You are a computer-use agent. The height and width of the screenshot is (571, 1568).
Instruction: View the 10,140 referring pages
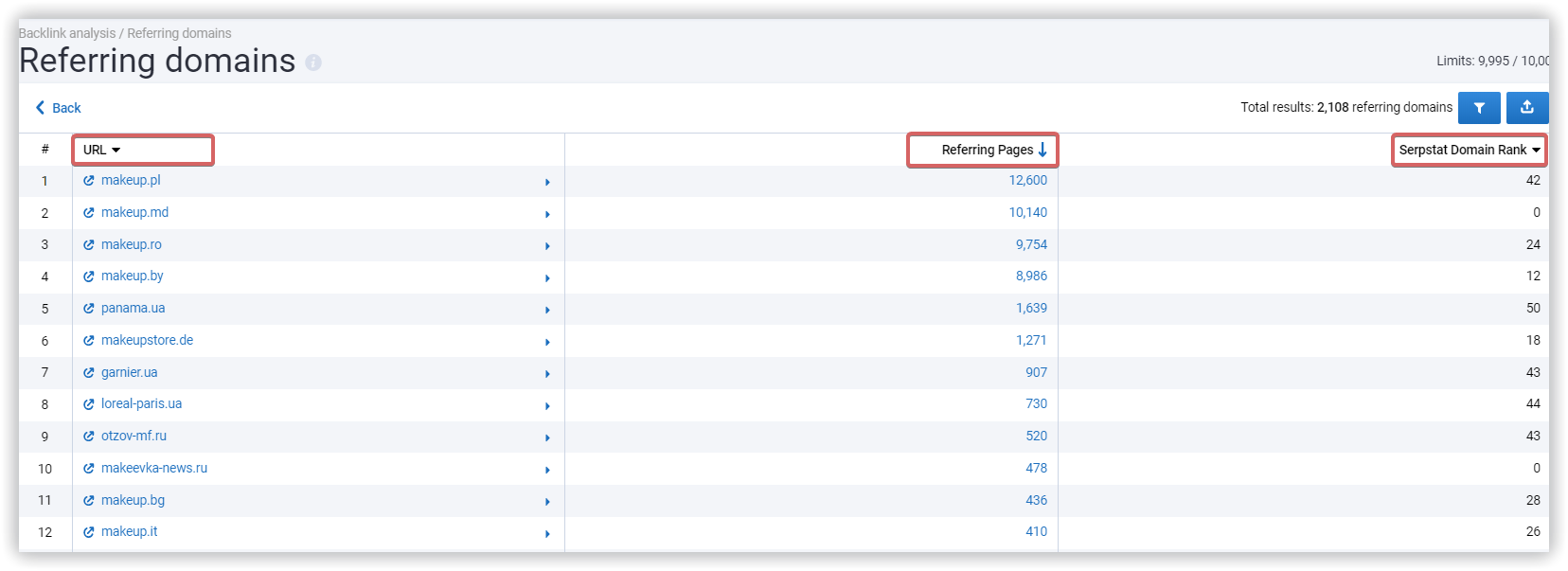pyautogui.click(x=1028, y=212)
